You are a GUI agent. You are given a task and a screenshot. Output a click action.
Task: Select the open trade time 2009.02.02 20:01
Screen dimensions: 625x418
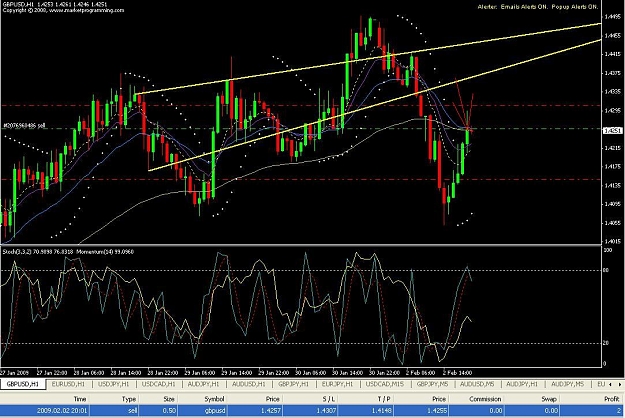(62, 410)
